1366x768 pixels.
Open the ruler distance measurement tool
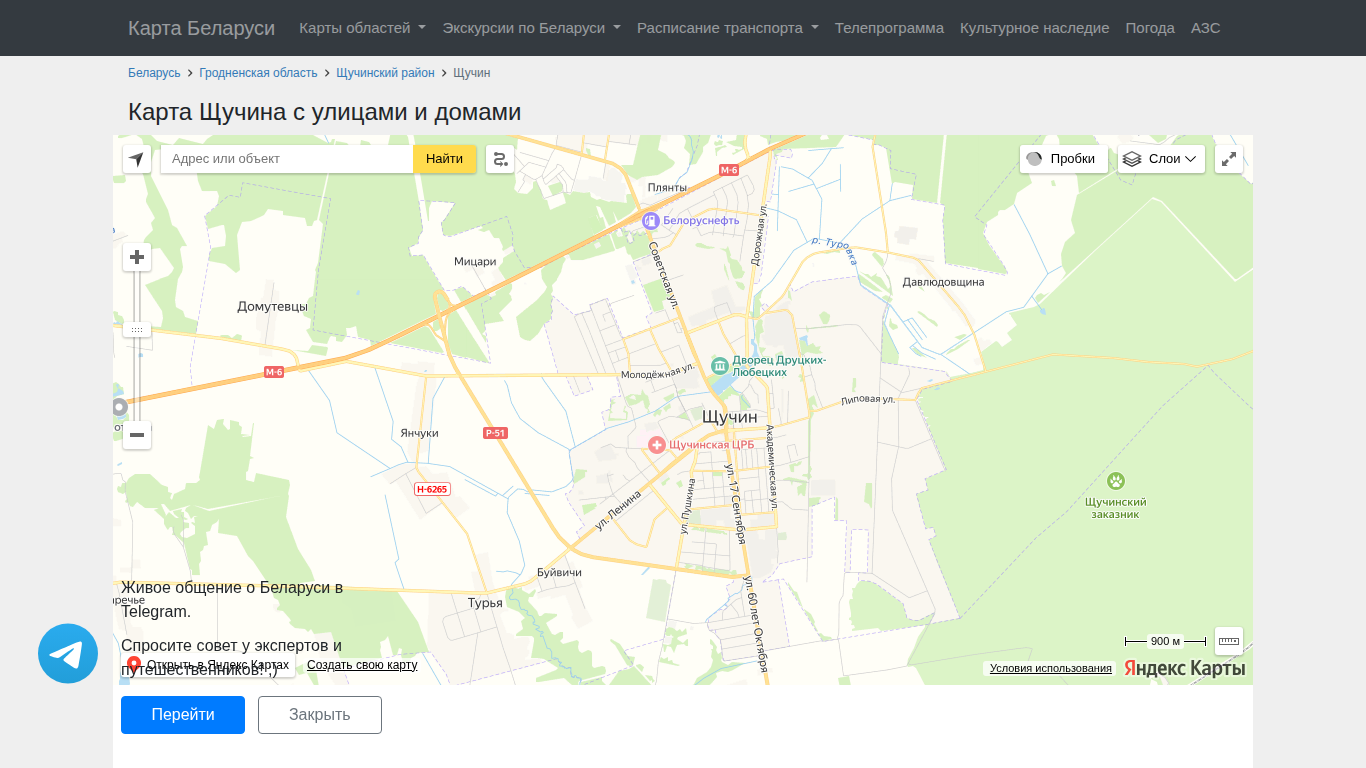(1229, 641)
